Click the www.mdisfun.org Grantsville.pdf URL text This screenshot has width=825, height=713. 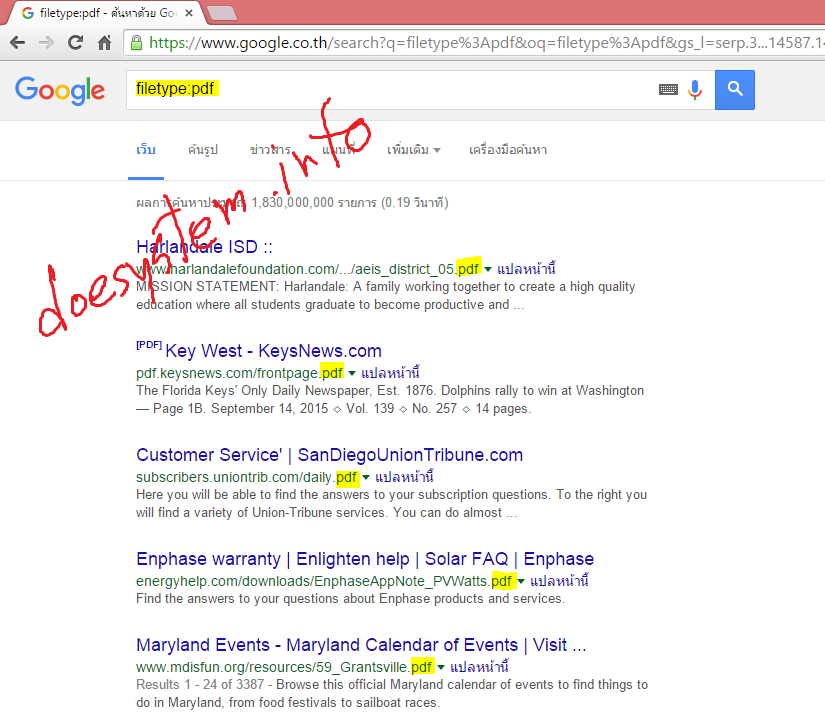284,667
